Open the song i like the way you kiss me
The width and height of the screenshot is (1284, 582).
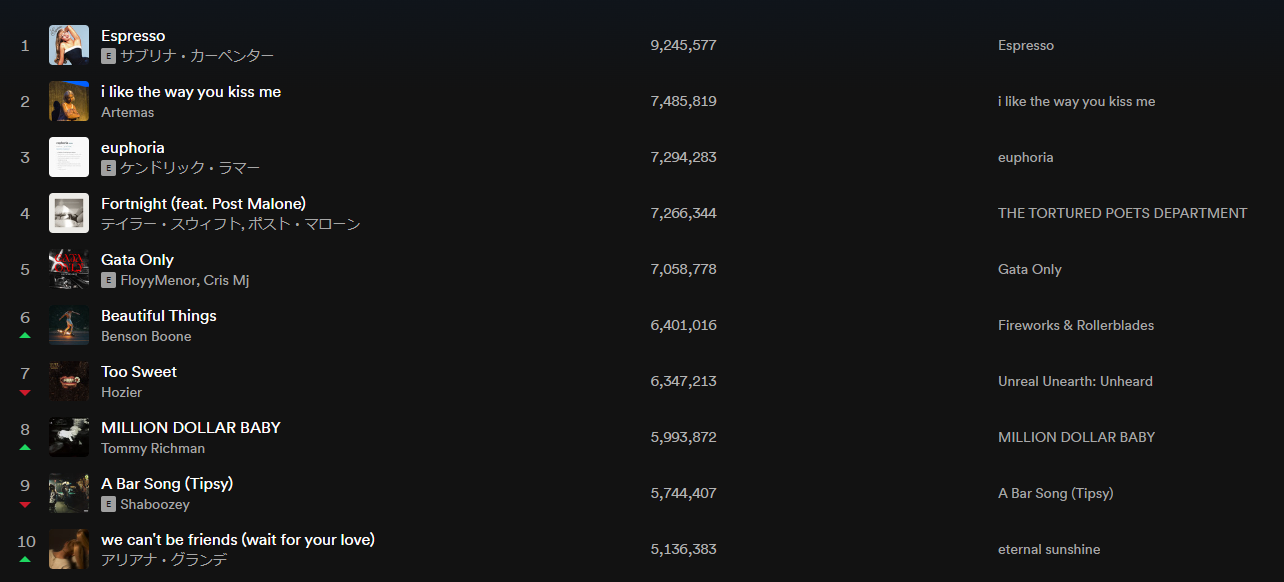click(x=191, y=91)
